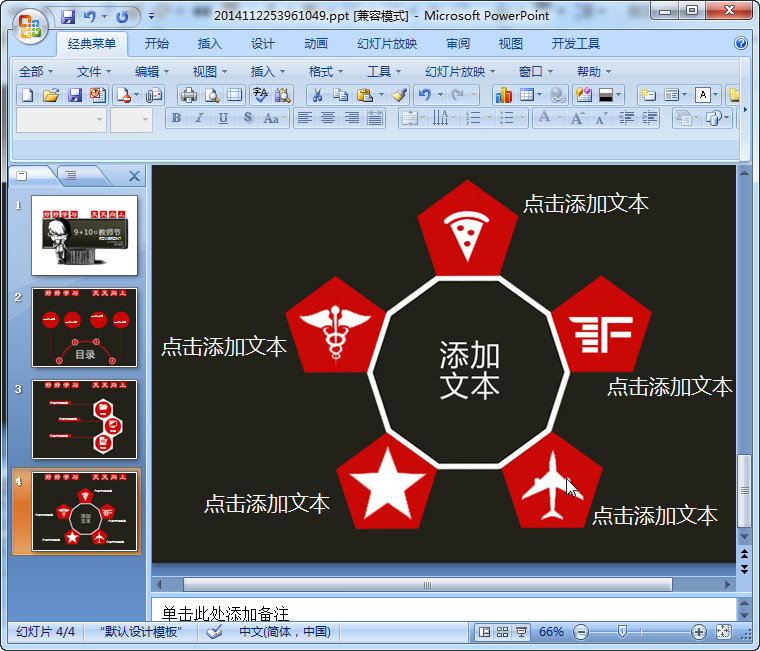Activate the Format Painter brush
Image resolution: width=760 pixels, height=651 pixels.
coord(399,95)
